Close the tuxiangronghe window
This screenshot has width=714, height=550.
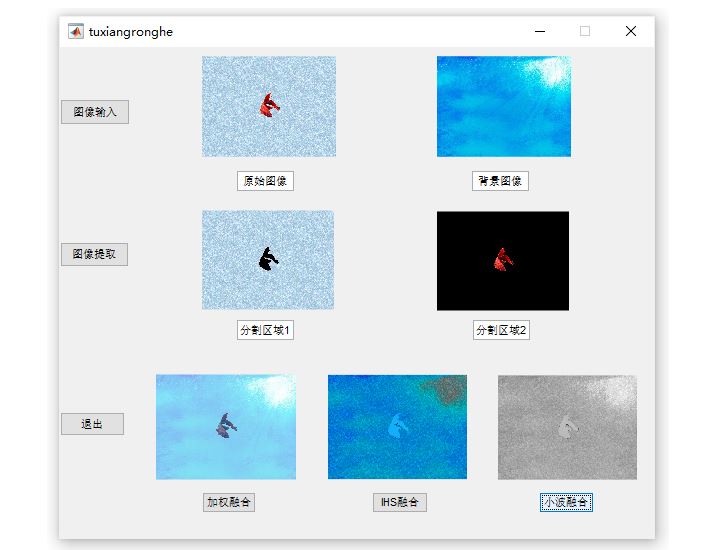631,31
